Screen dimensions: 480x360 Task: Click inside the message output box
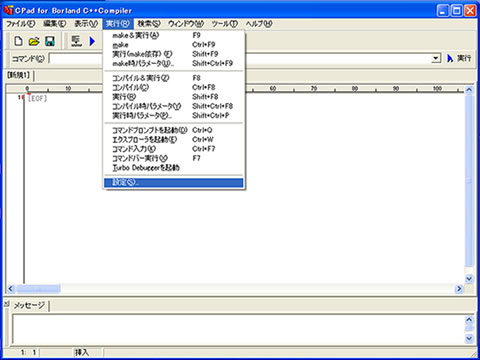pos(238,329)
